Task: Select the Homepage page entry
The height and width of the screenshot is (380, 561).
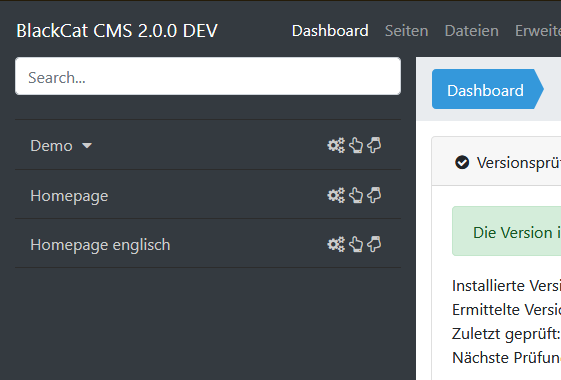Action: click(69, 196)
